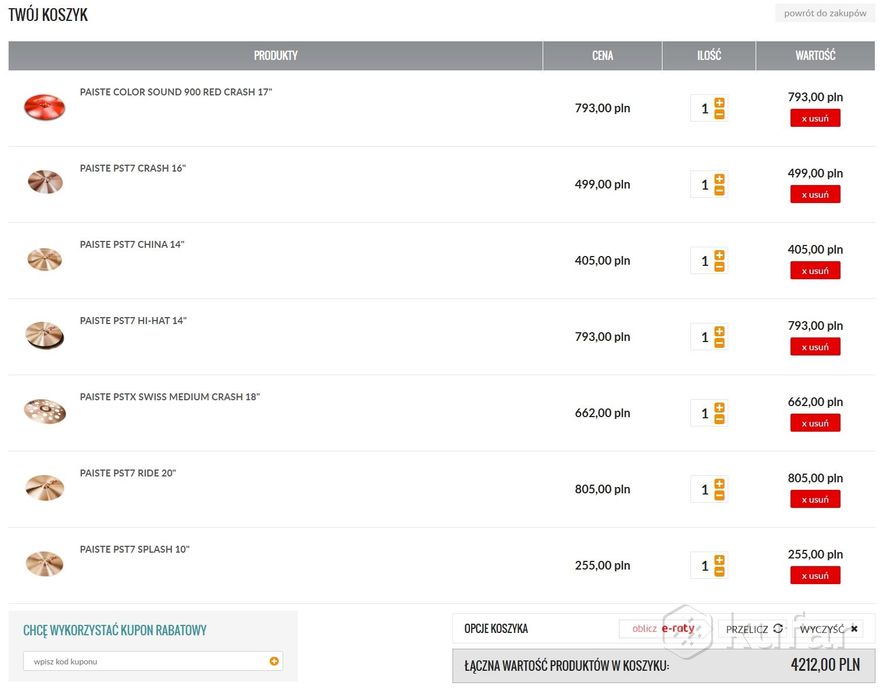
Task: View the PST7 Hi-Hat 14" product image
Action: [45, 335]
